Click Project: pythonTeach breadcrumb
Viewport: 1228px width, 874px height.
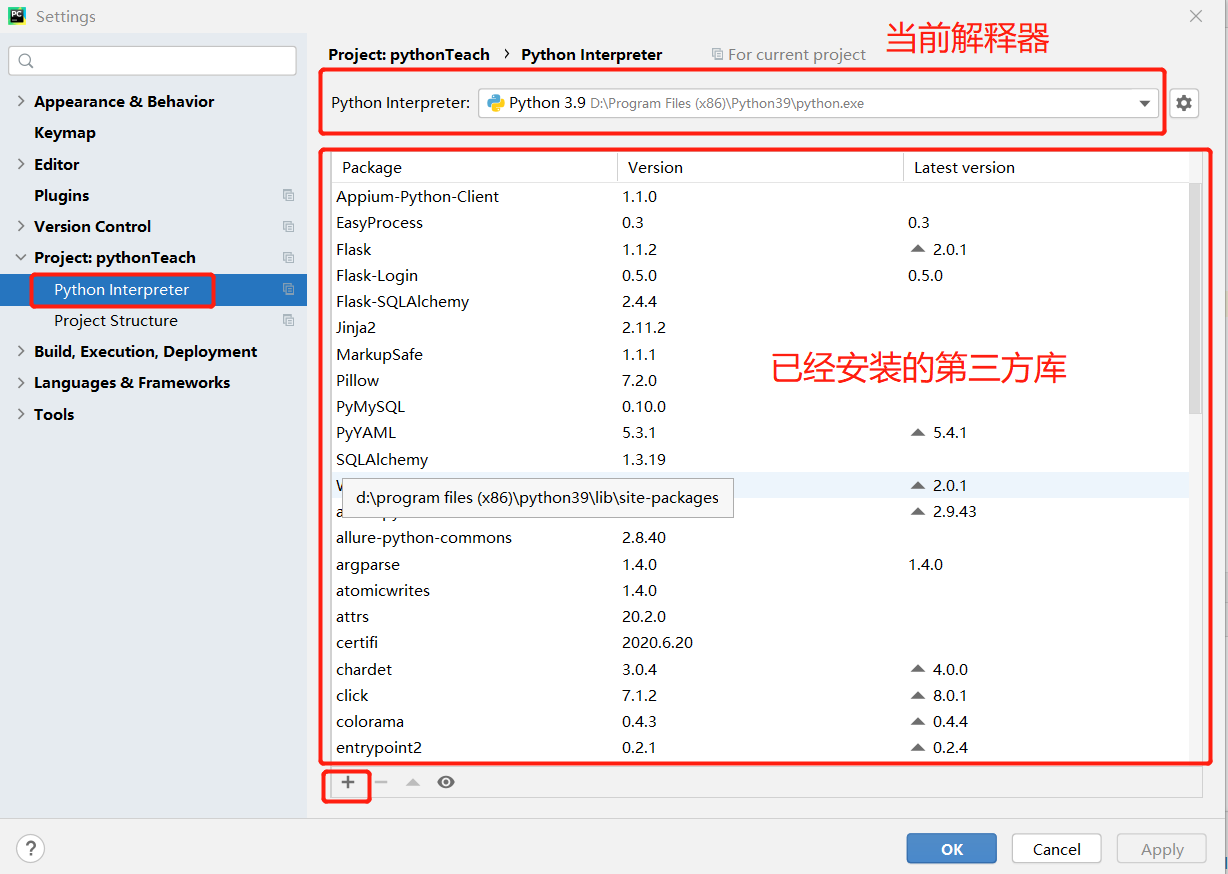[409, 54]
